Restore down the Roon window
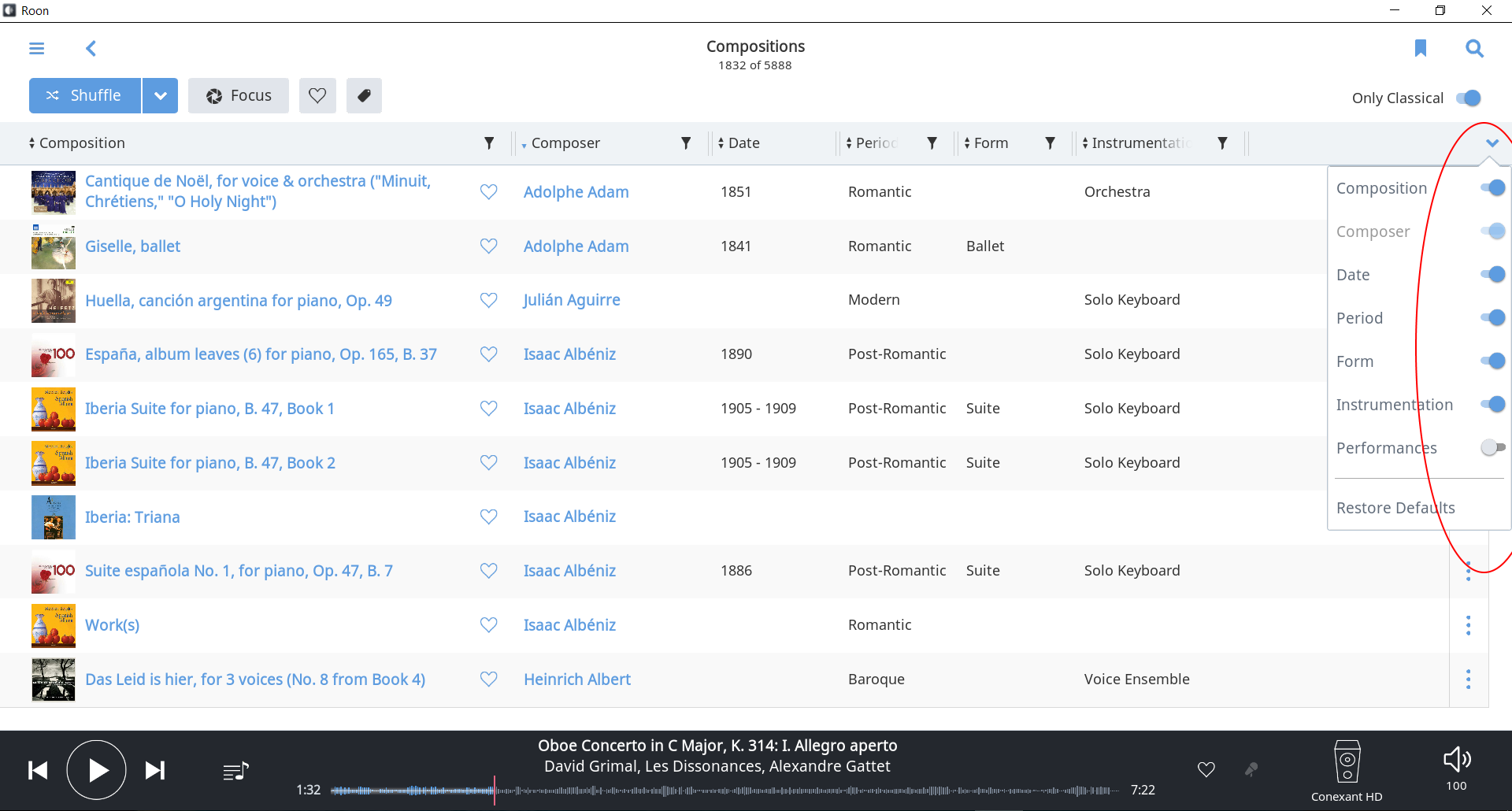 pos(1440,10)
